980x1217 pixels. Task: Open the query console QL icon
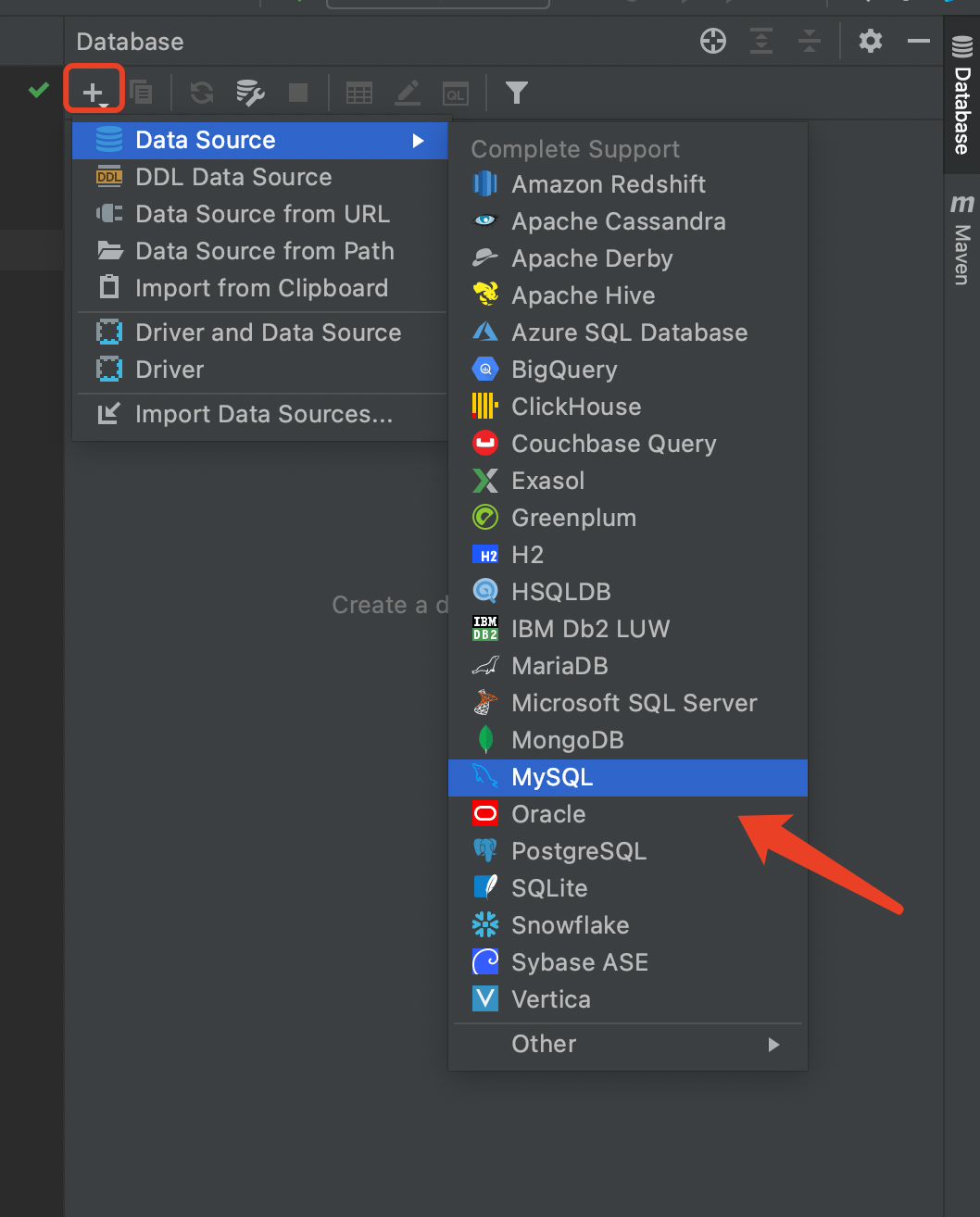[456, 93]
